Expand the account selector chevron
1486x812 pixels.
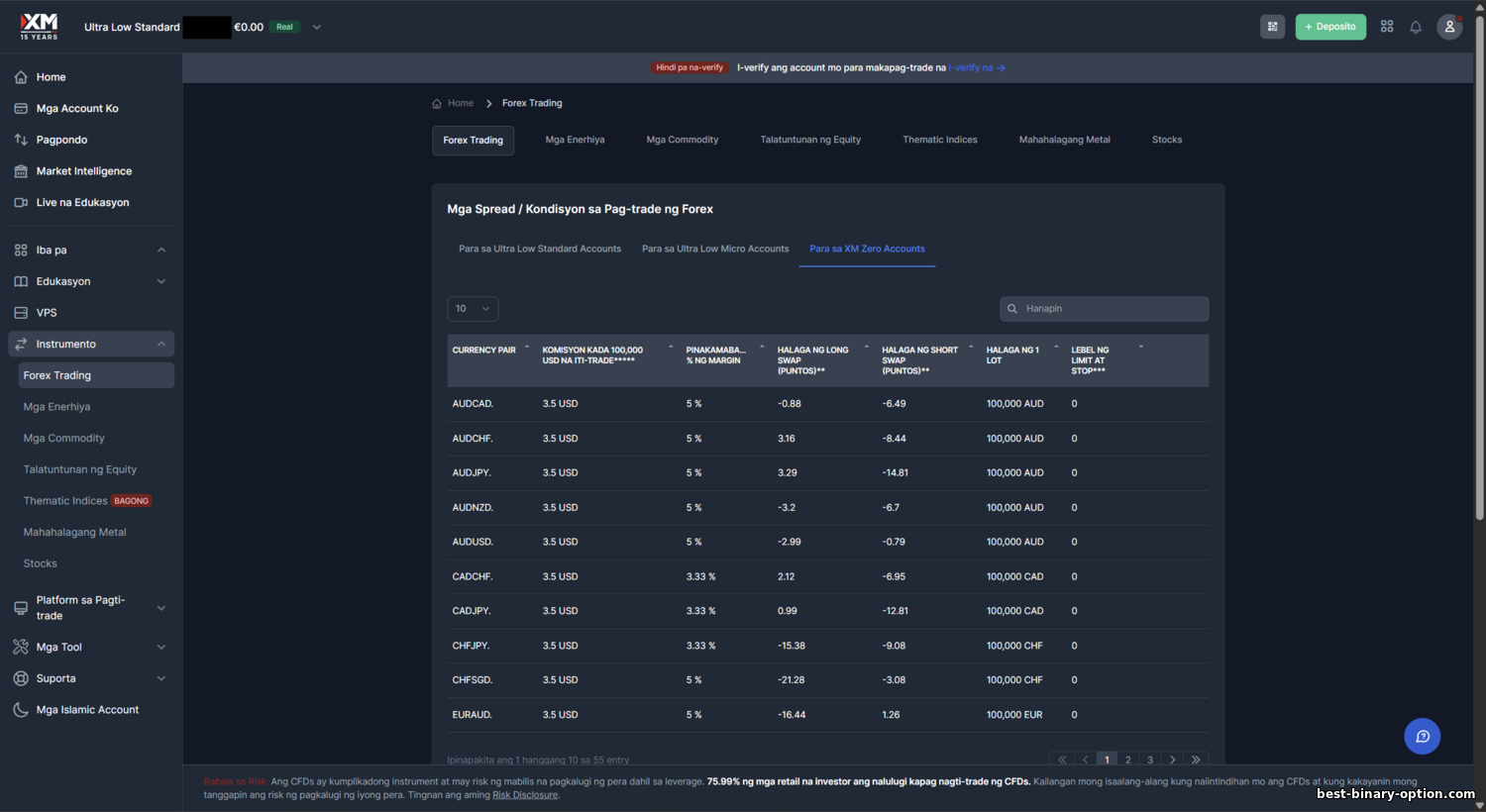pos(317,27)
